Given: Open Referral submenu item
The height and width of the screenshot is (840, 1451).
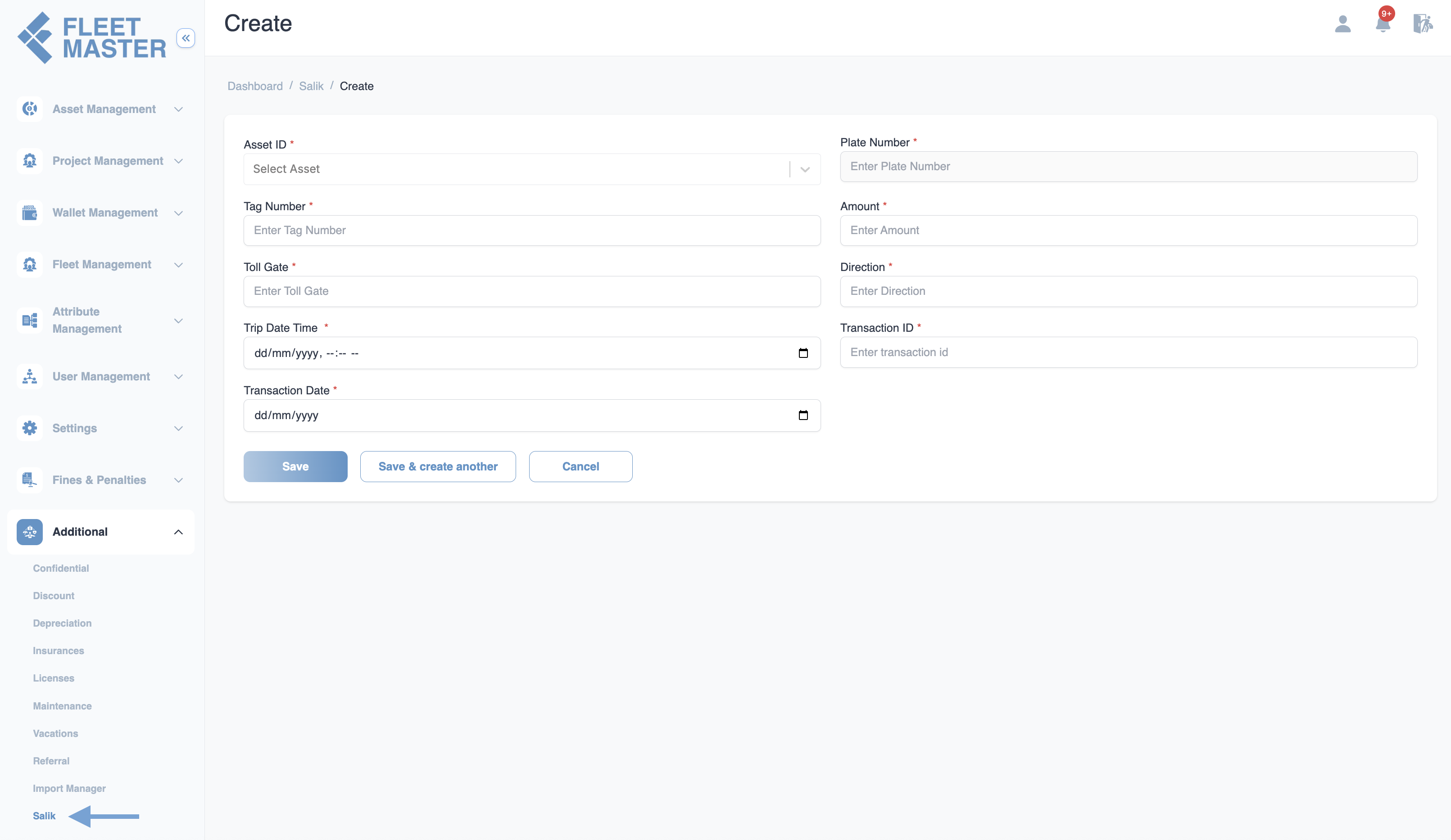Looking at the screenshot, I should point(51,761).
